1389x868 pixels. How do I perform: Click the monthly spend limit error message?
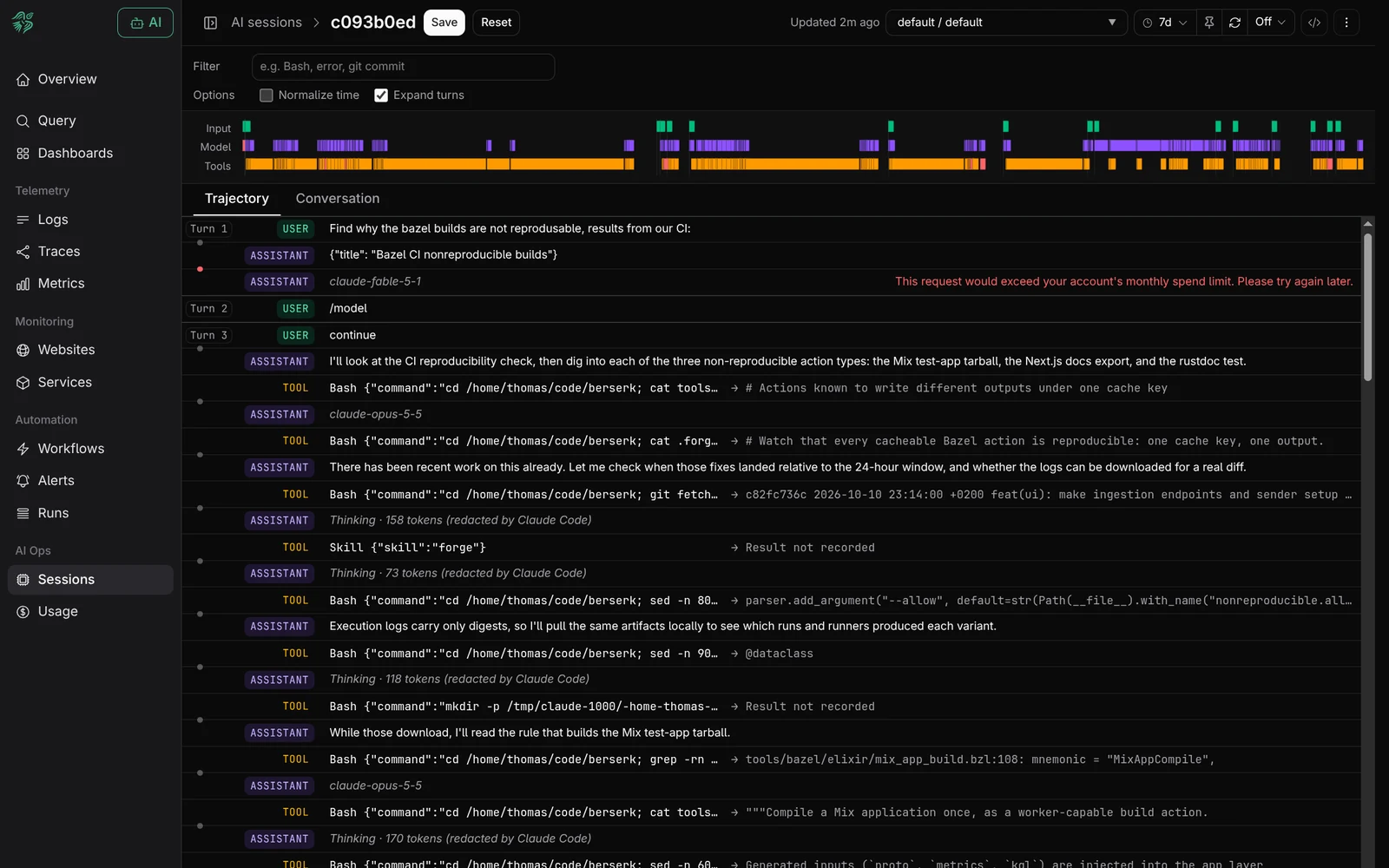tap(1124, 282)
